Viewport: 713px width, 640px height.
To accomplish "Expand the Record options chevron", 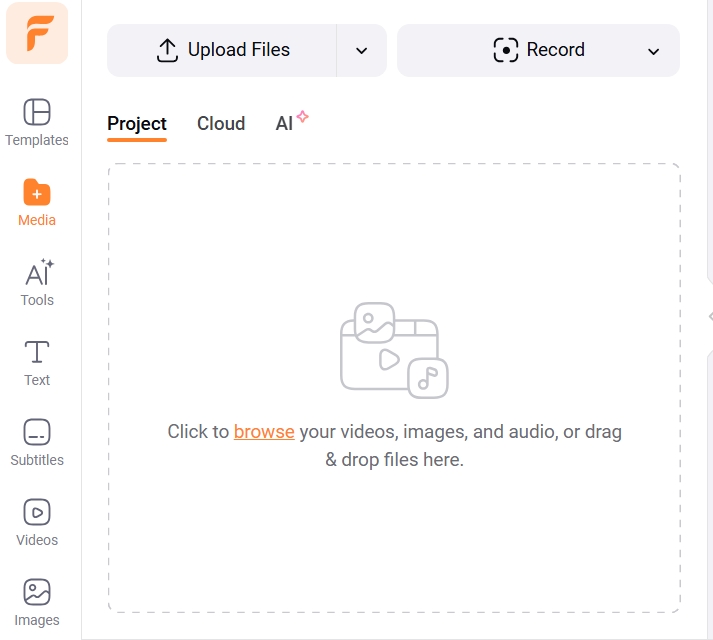I will 654,51.
